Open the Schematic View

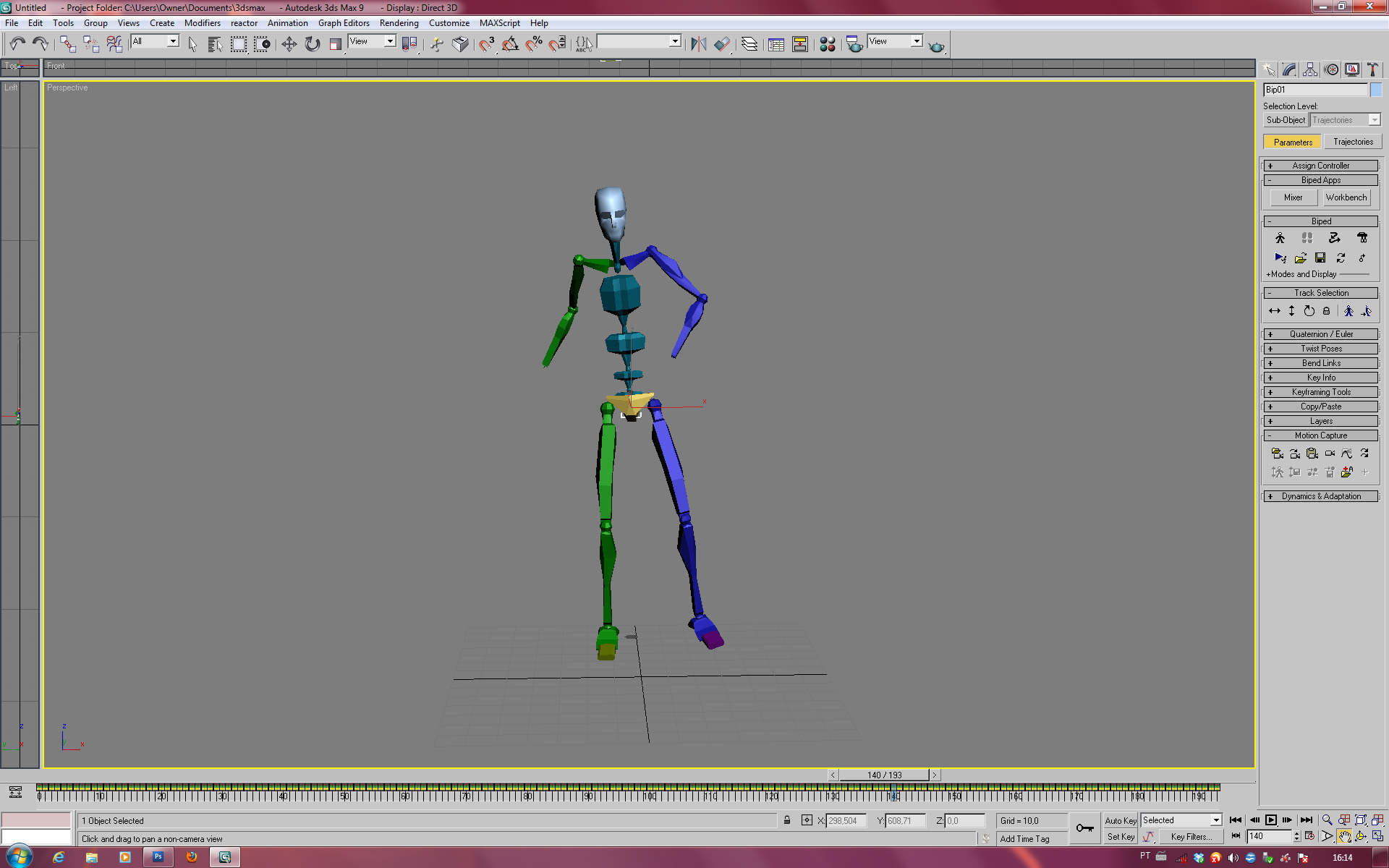pos(800,44)
